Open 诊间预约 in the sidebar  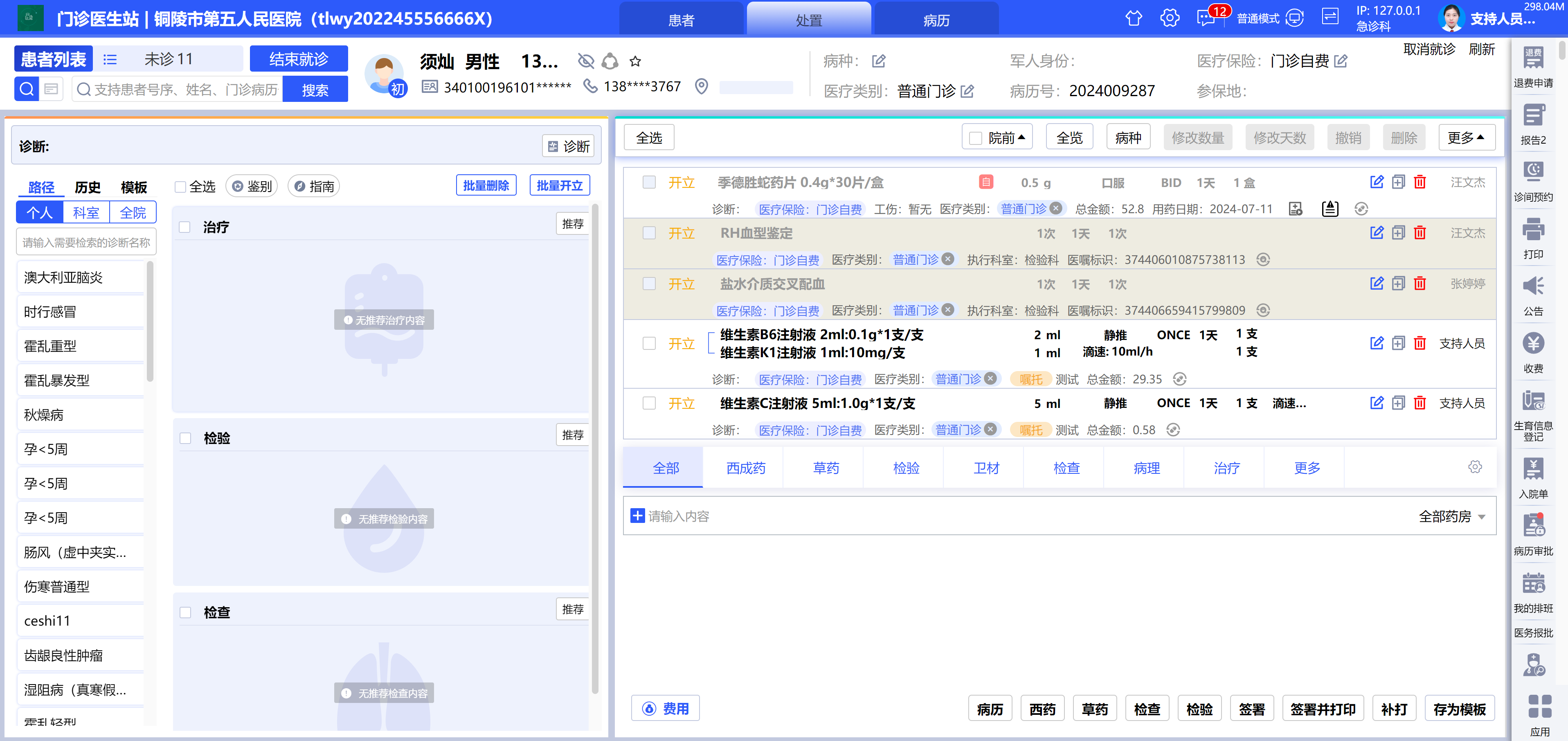pos(1533,181)
